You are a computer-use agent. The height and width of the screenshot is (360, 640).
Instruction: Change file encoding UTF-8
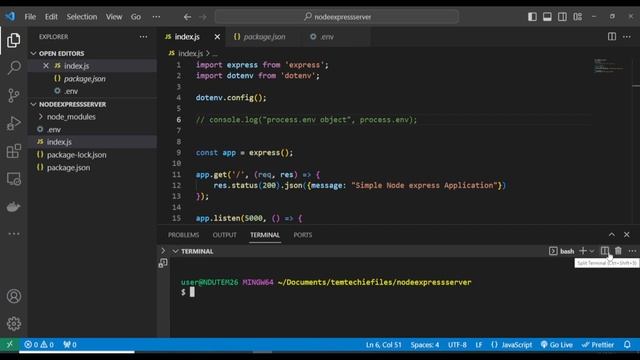point(457,345)
